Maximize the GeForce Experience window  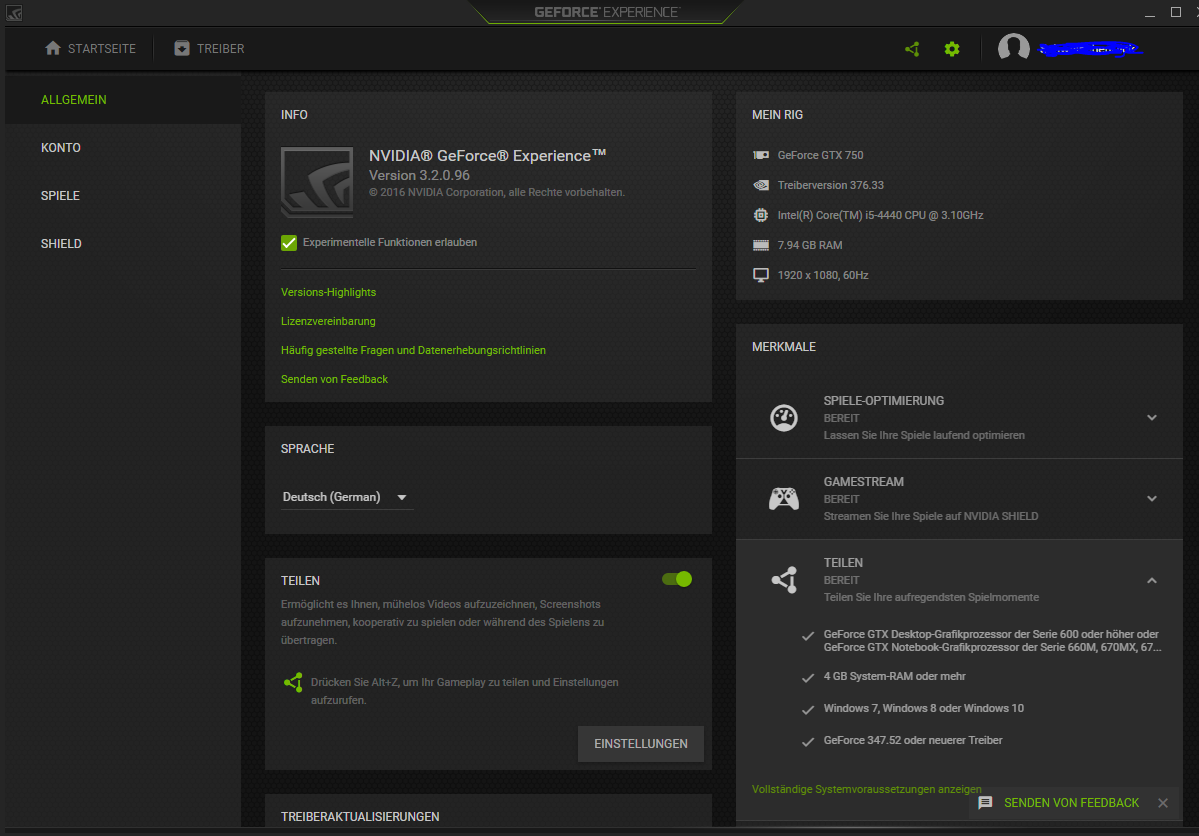point(1175,11)
